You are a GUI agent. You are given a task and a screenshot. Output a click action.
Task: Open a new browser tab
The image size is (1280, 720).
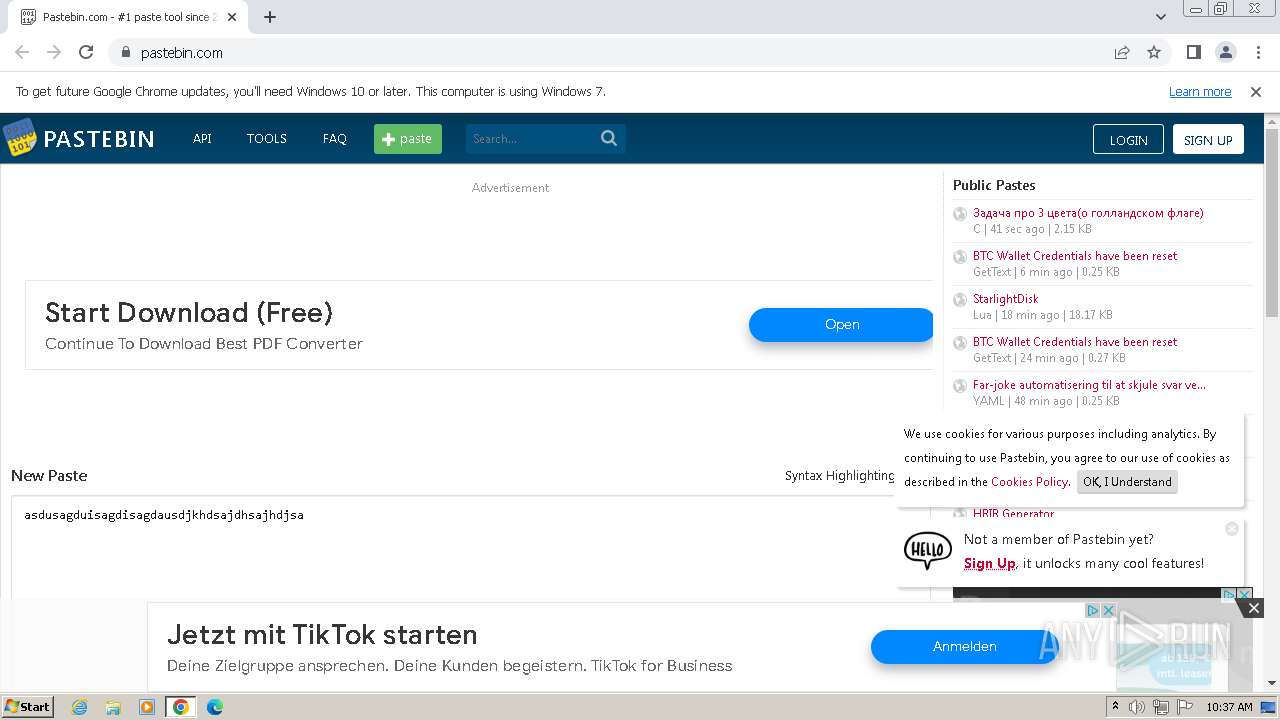[270, 17]
